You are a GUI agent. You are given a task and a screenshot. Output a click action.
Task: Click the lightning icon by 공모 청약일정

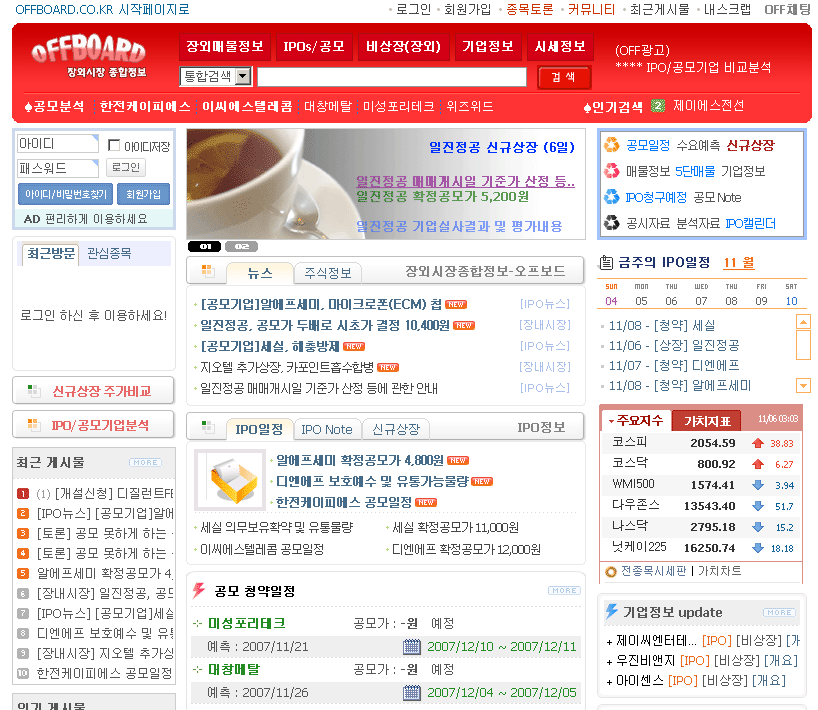(199, 590)
